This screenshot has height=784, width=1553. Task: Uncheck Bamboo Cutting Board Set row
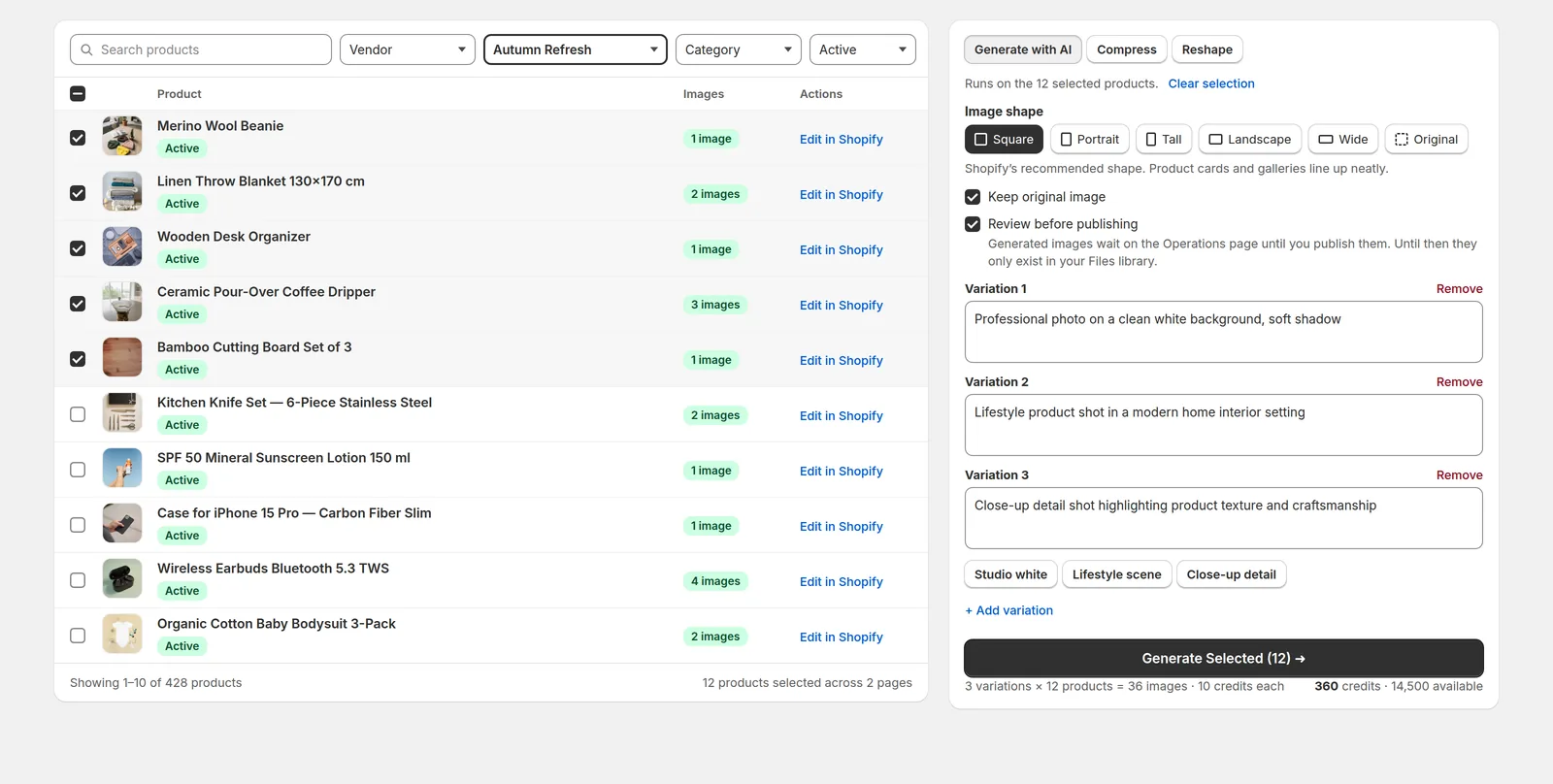tap(78, 359)
